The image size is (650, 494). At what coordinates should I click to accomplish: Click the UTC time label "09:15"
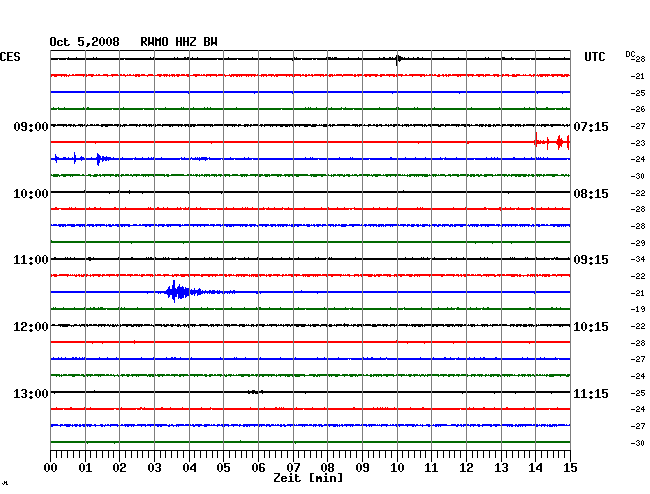pyautogui.click(x=591, y=260)
